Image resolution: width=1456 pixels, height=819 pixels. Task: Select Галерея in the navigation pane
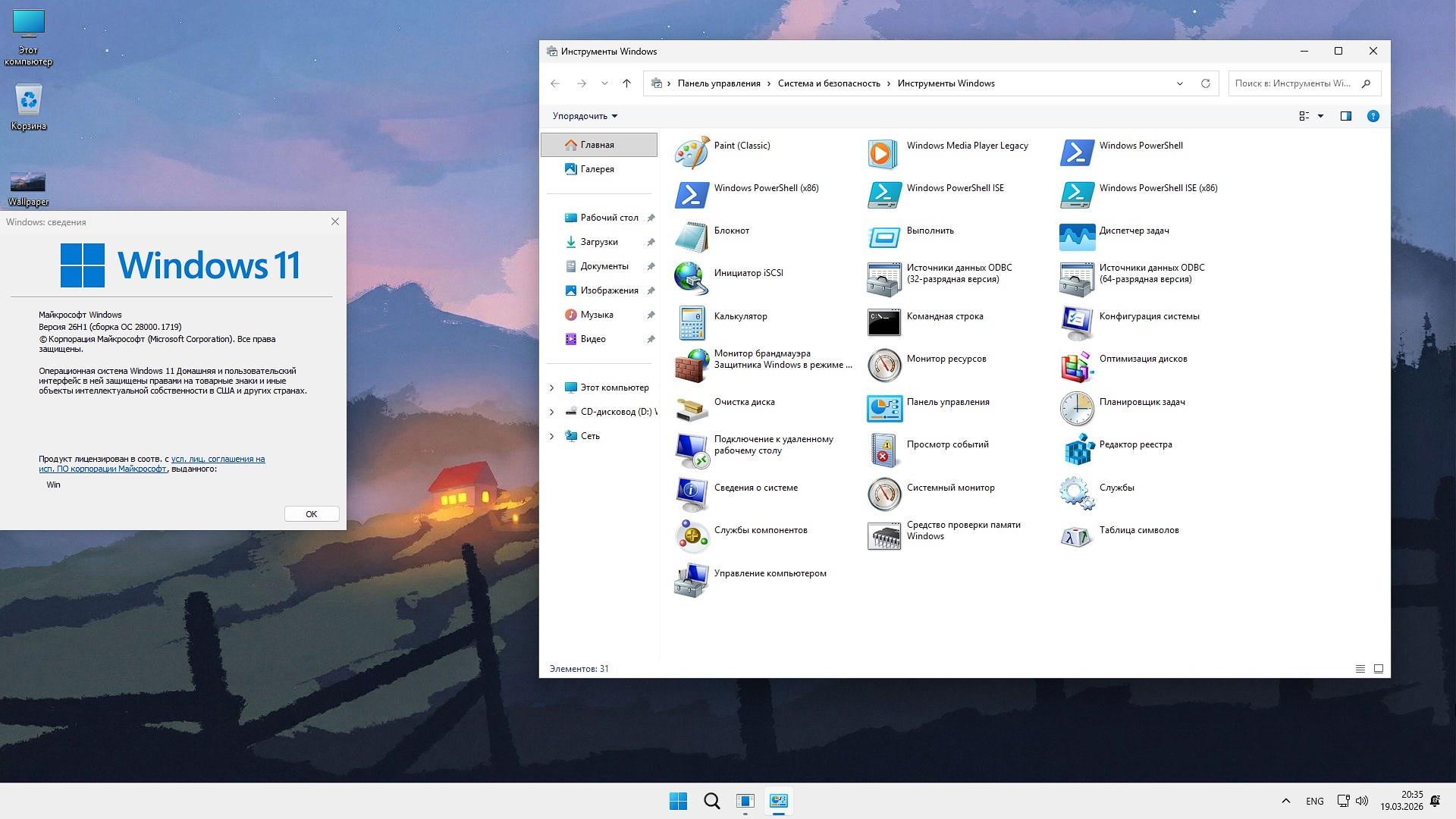[598, 168]
